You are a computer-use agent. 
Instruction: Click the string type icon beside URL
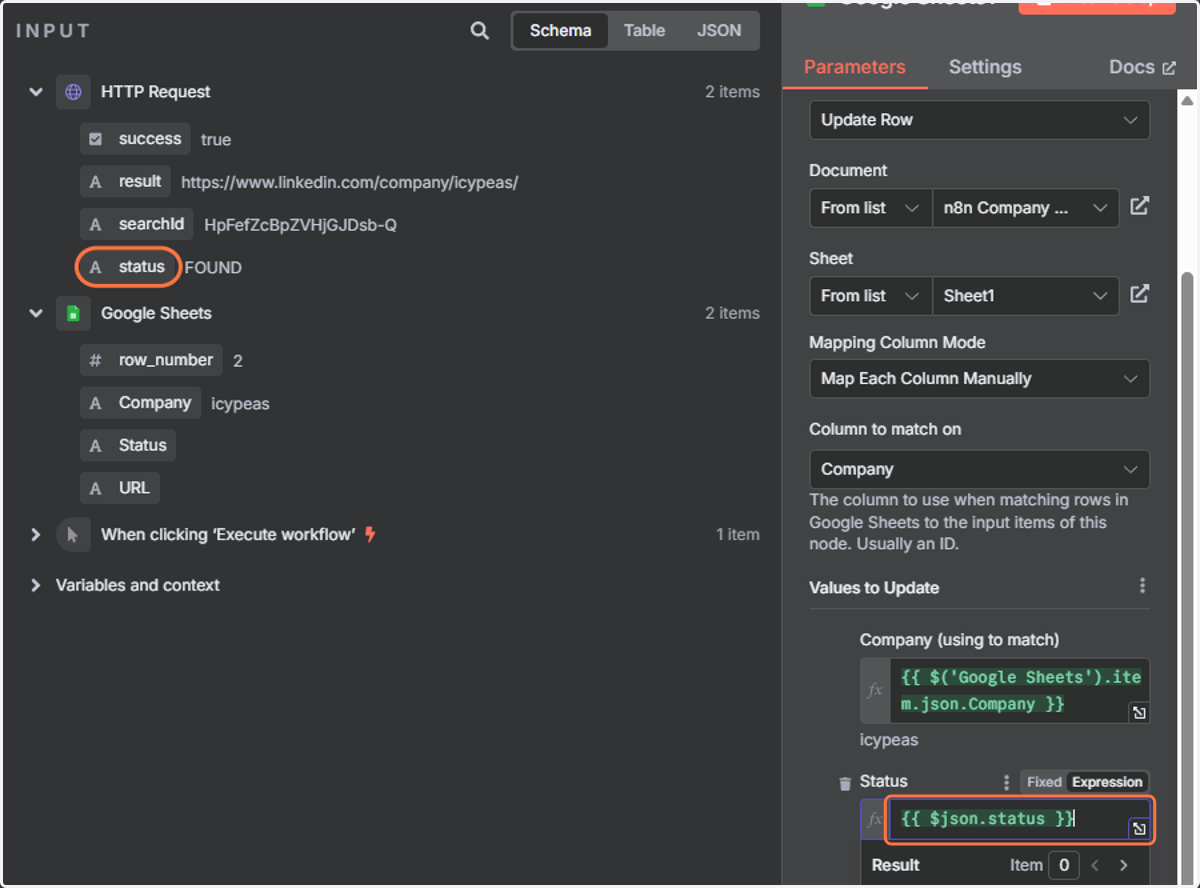pyautogui.click(x=96, y=488)
